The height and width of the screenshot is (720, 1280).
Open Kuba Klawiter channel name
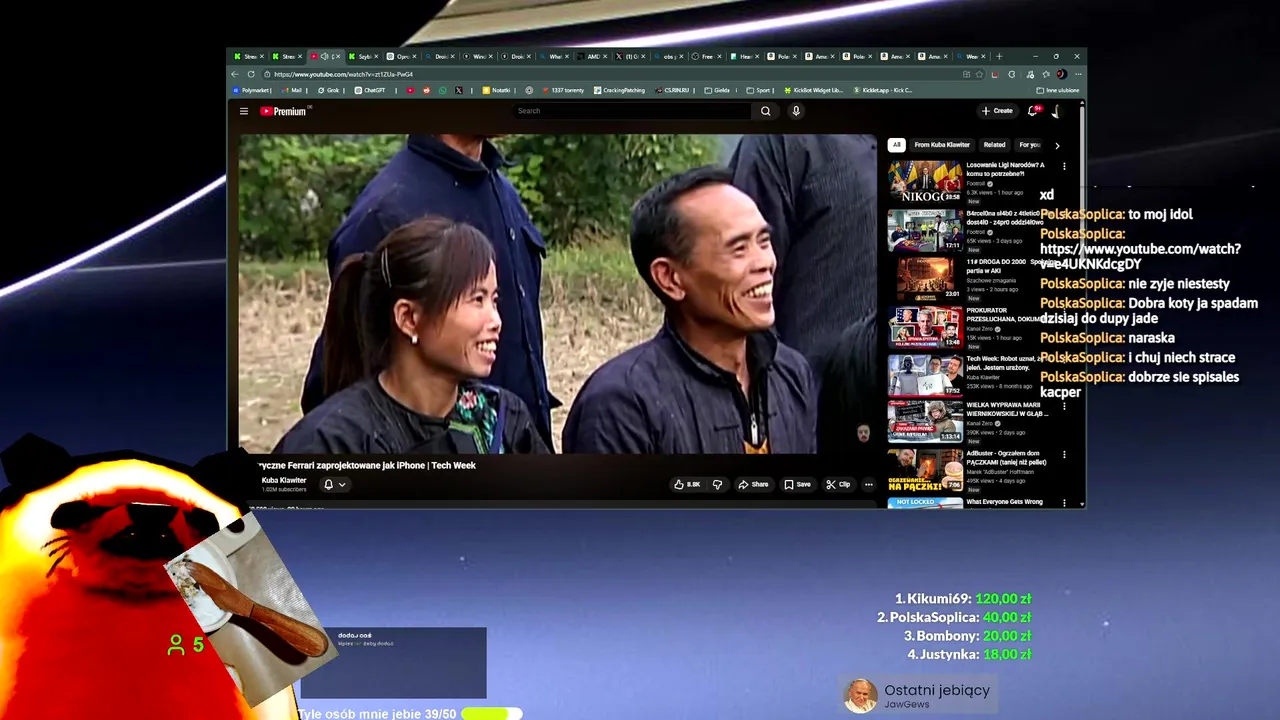pos(284,480)
